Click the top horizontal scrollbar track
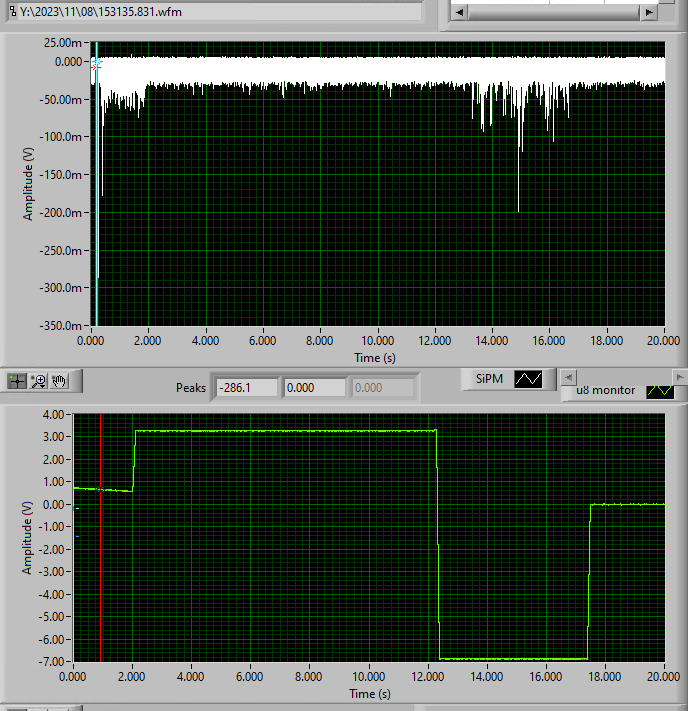This screenshot has width=688, height=711. pyautogui.click(x=554, y=12)
